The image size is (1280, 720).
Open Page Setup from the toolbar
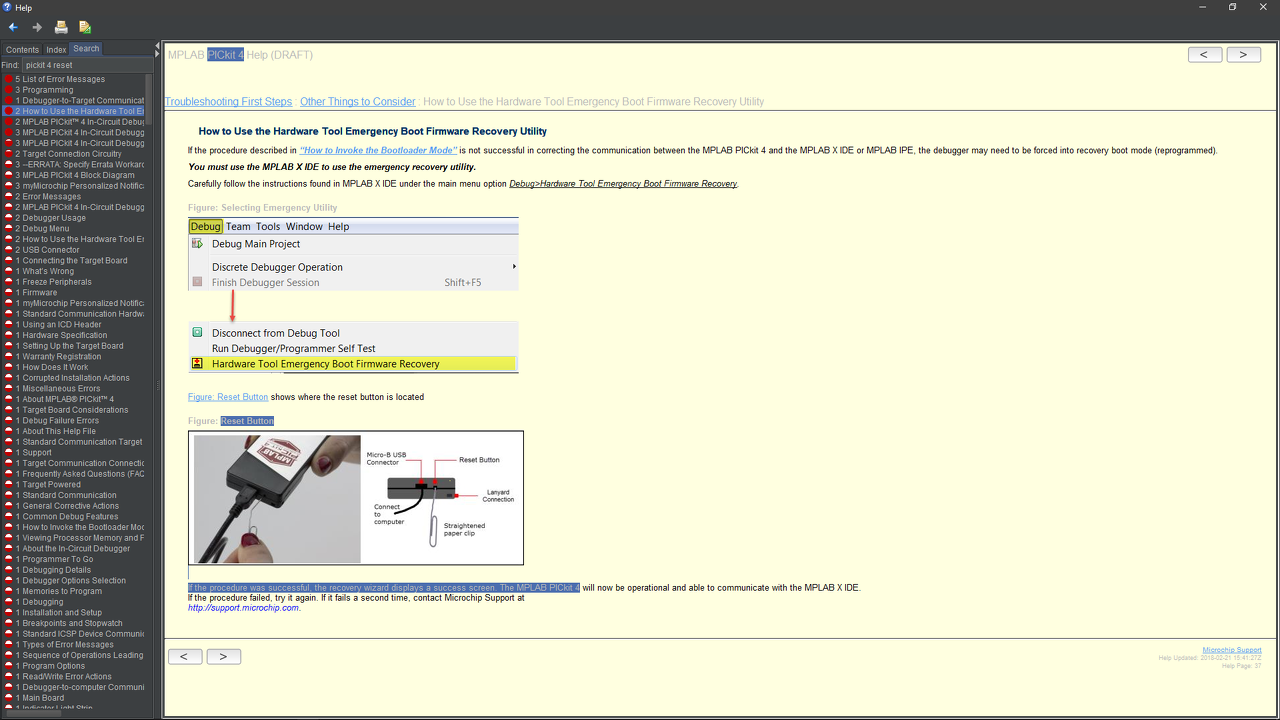(85, 27)
